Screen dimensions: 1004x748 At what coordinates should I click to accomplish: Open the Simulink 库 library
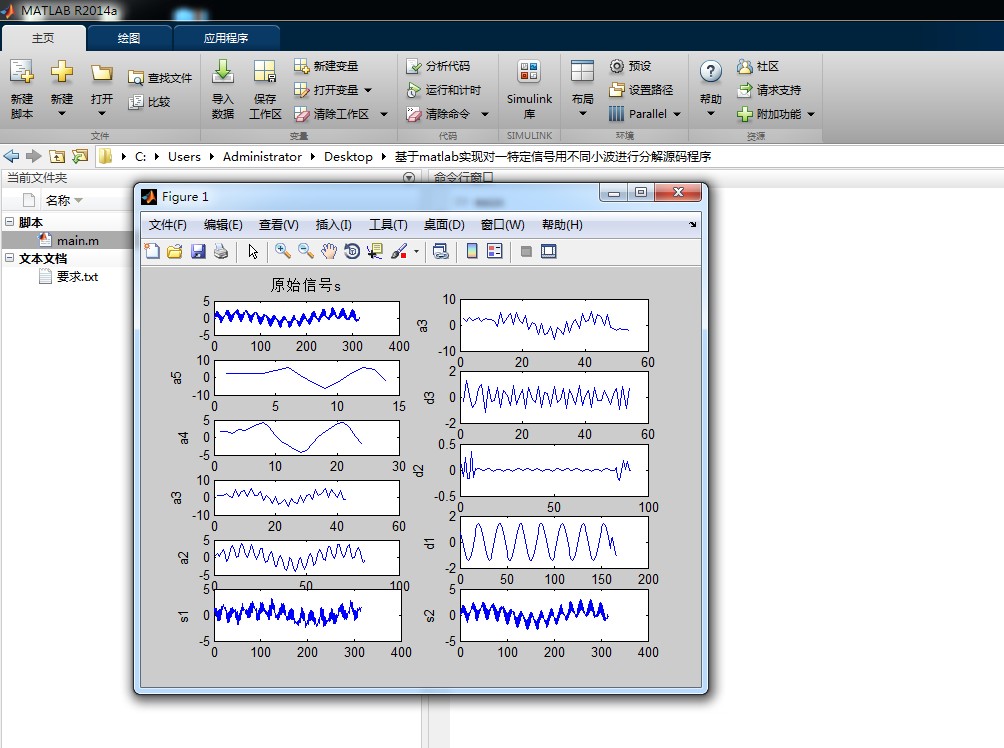pos(529,88)
